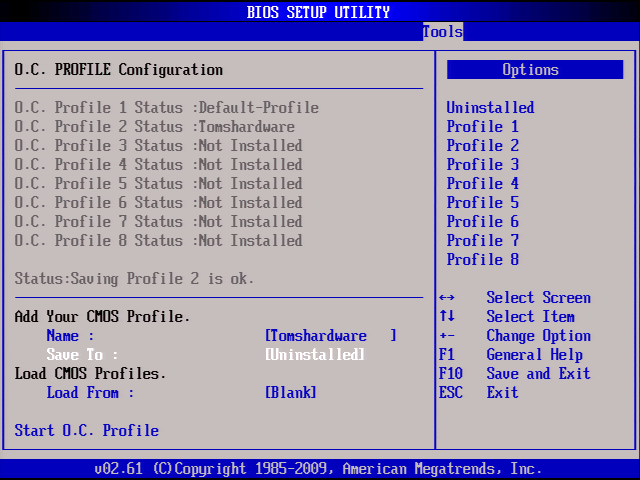Click the Load CMOS Profiles heading
Image resolution: width=640 pixels, height=480 pixels.
[90, 373]
